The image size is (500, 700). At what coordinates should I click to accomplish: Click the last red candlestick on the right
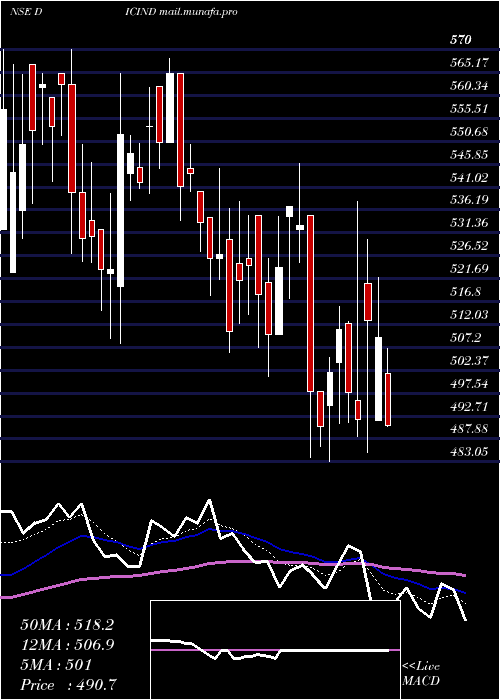point(388,399)
